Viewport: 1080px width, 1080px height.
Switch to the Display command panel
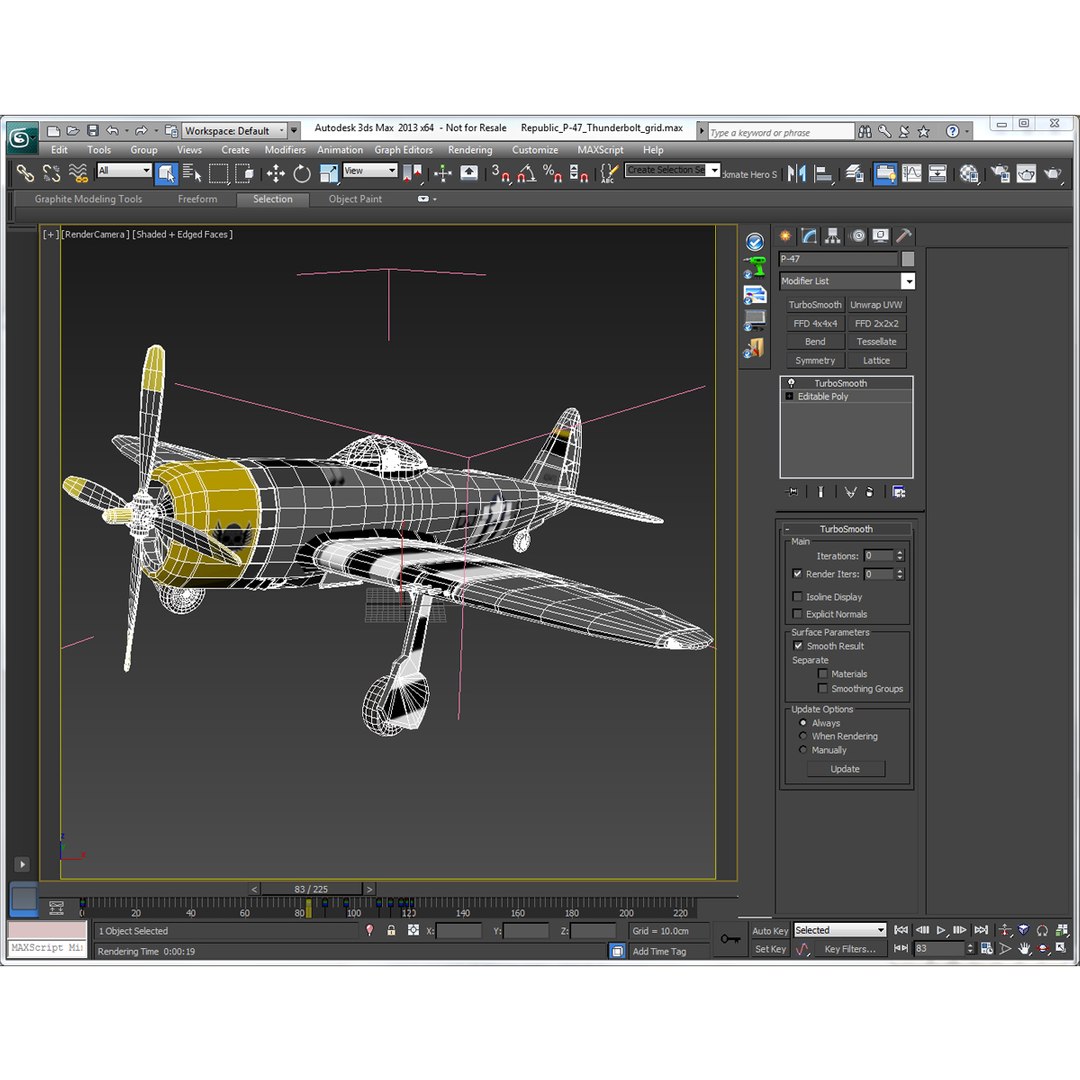(880, 236)
